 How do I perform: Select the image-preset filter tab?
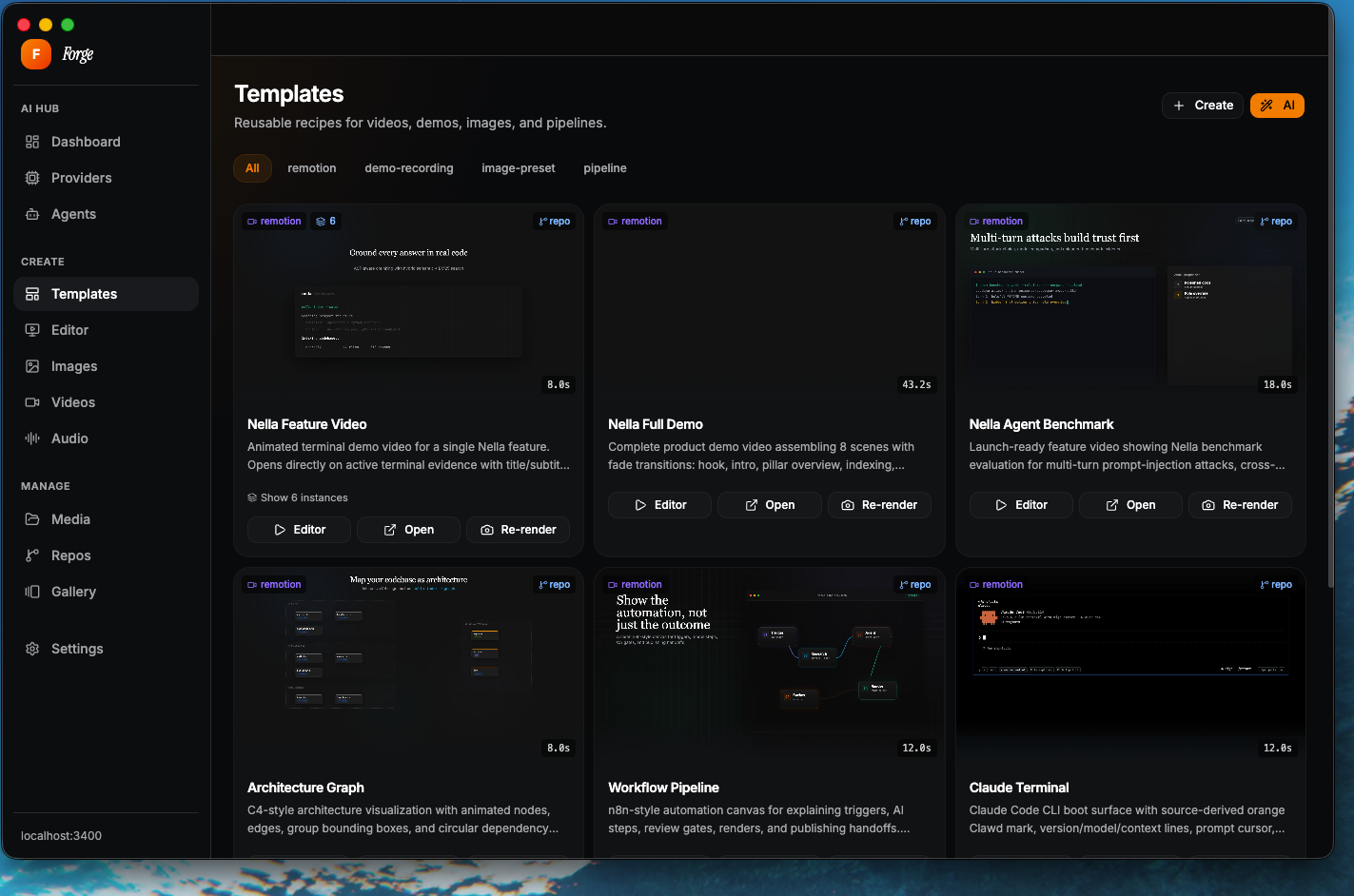[x=519, y=168]
